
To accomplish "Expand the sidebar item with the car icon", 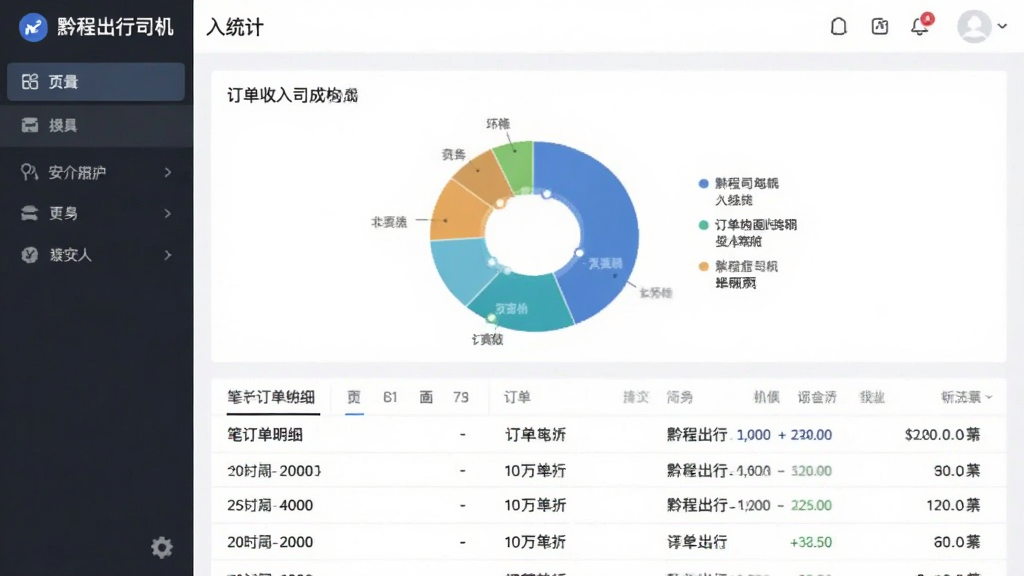I will point(168,214).
